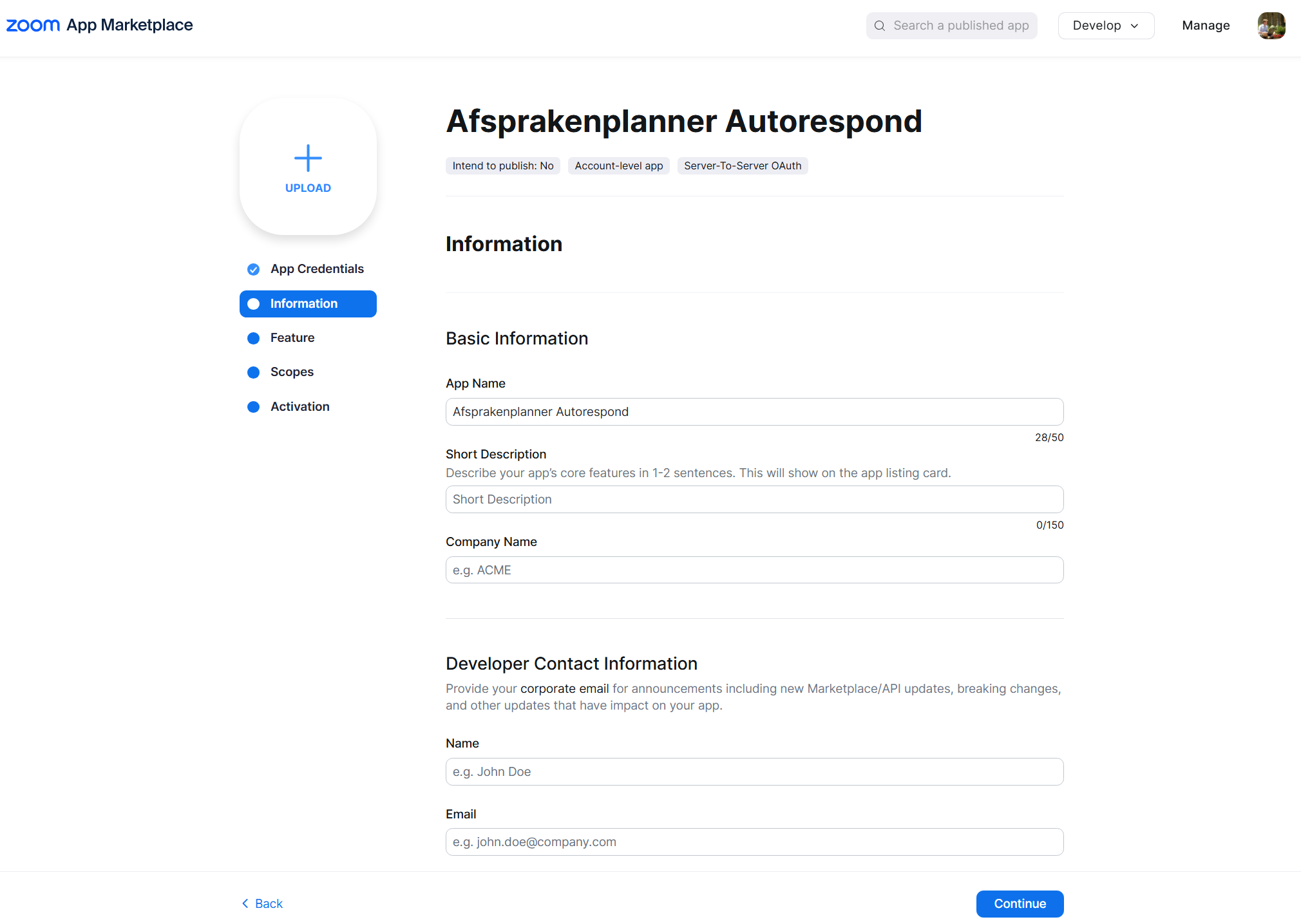Click the search magnifier icon
This screenshot has width=1301, height=924.
pyautogui.click(x=880, y=26)
